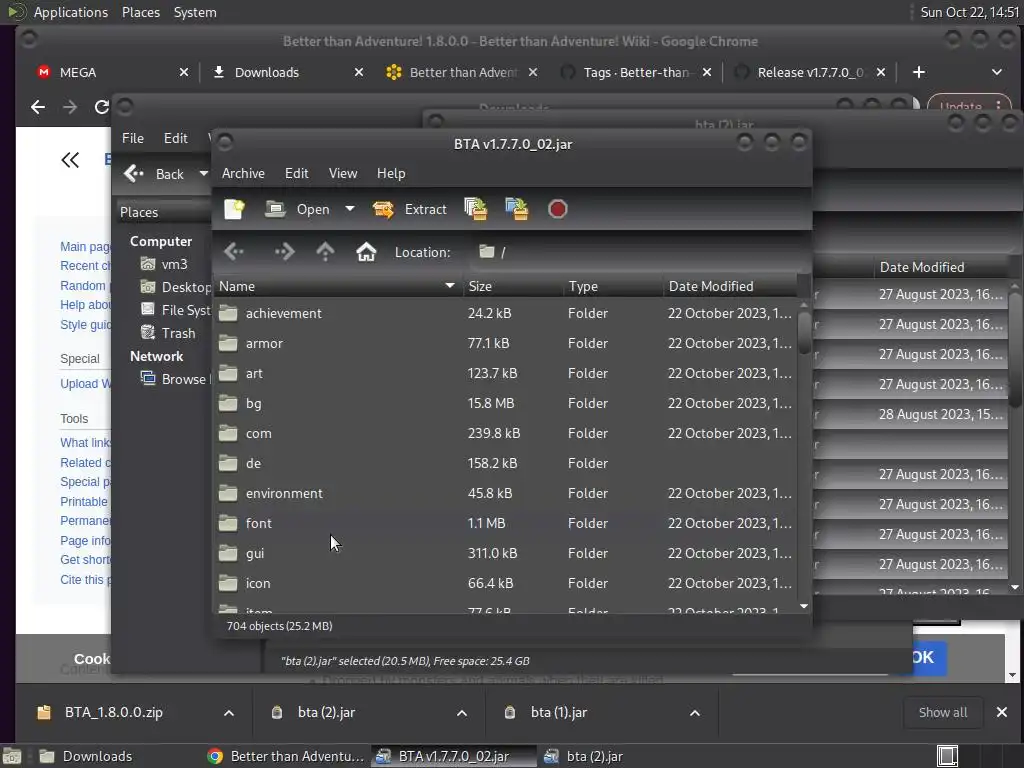Click the Back button in the Downloads file manager

coord(155,174)
